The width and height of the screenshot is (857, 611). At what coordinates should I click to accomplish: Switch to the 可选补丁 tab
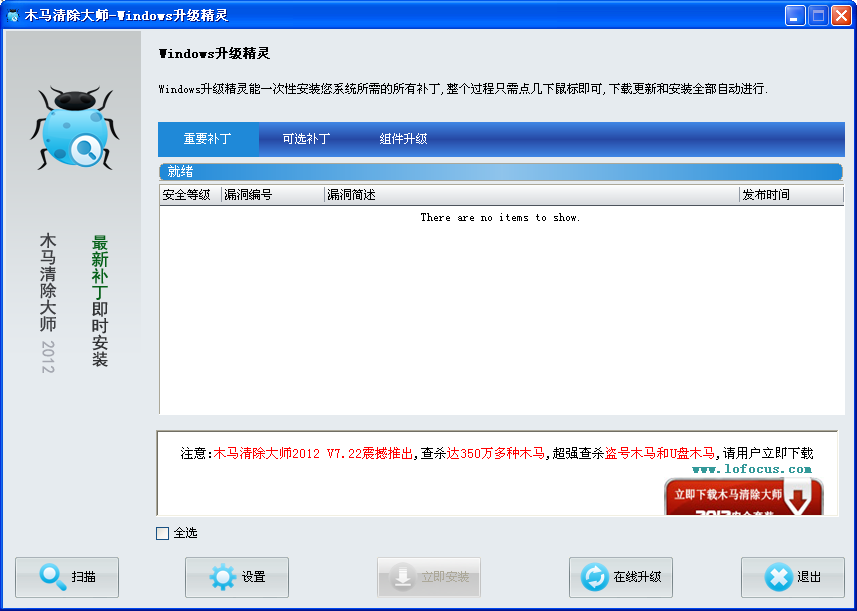306,139
